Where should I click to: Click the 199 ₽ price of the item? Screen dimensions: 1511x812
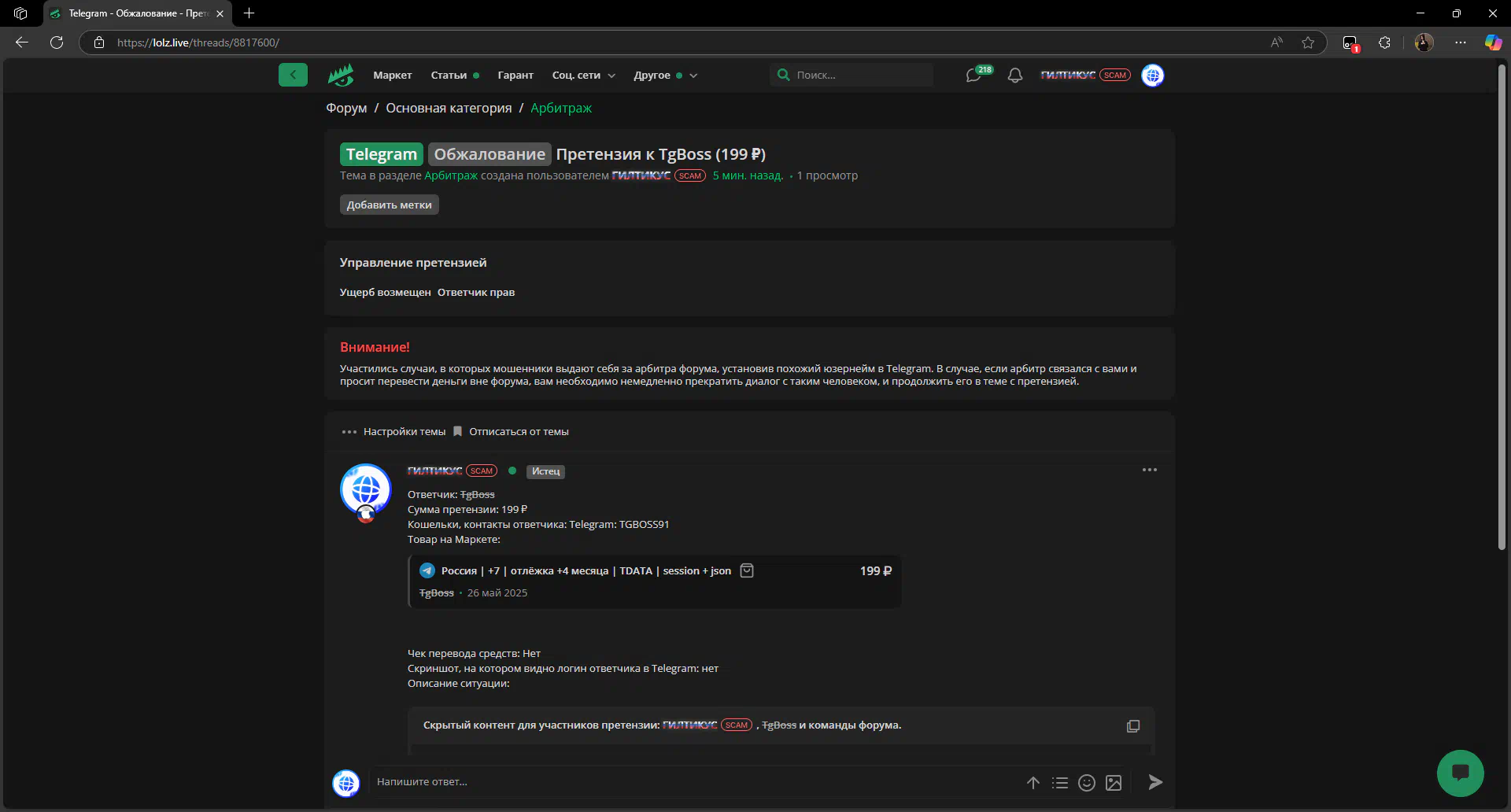click(876, 570)
